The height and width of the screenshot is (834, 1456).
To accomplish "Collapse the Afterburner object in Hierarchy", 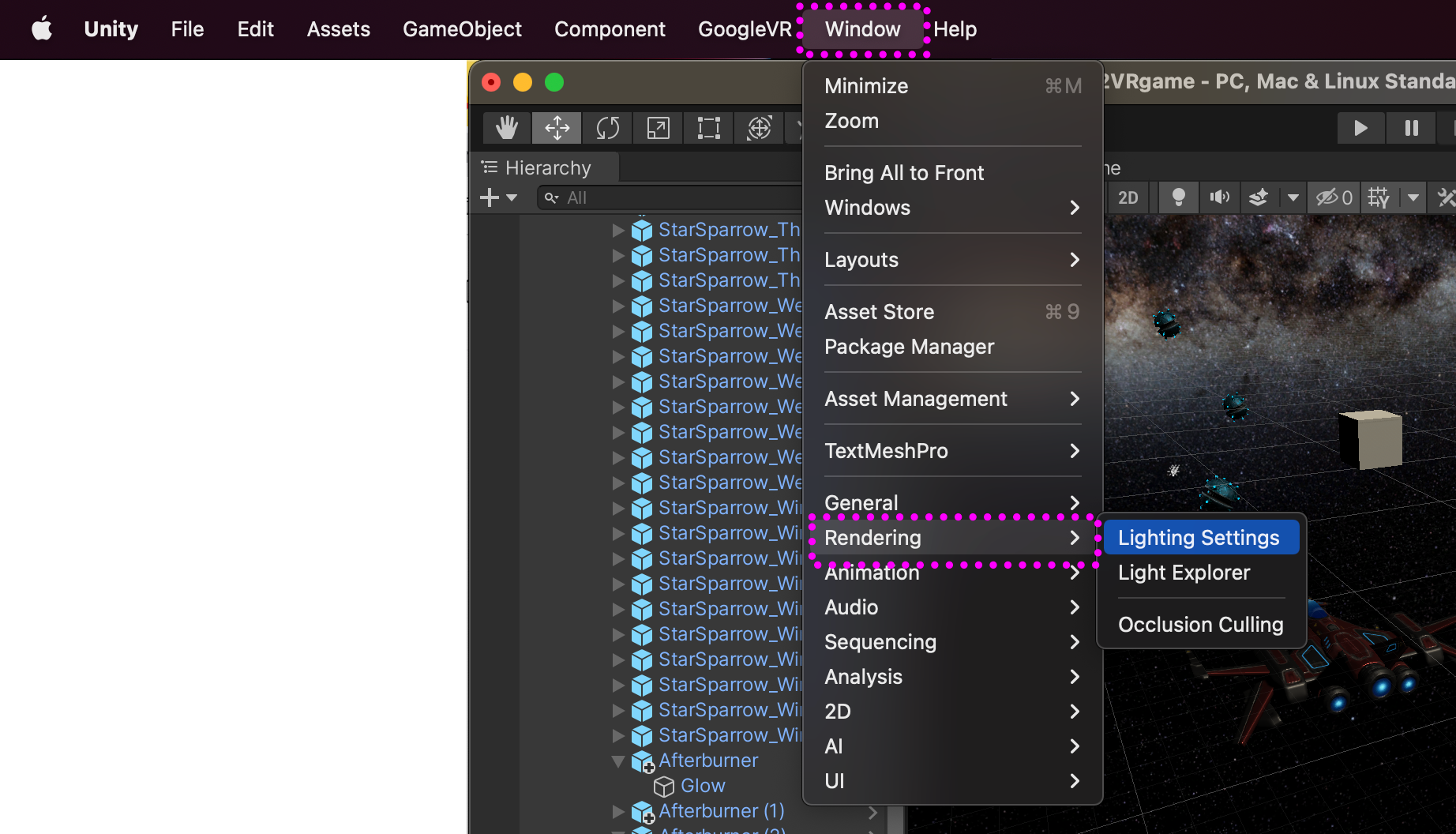I will pos(618,761).
